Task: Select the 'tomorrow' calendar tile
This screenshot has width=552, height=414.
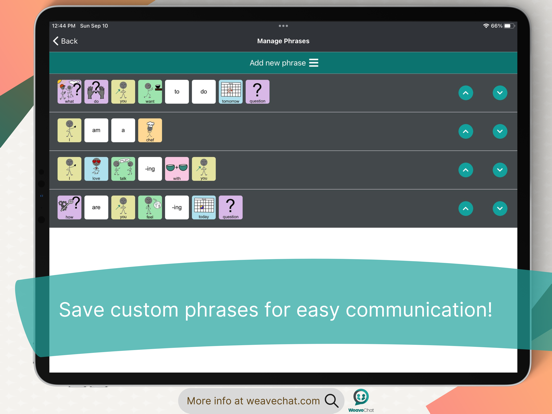Action: 231,92
